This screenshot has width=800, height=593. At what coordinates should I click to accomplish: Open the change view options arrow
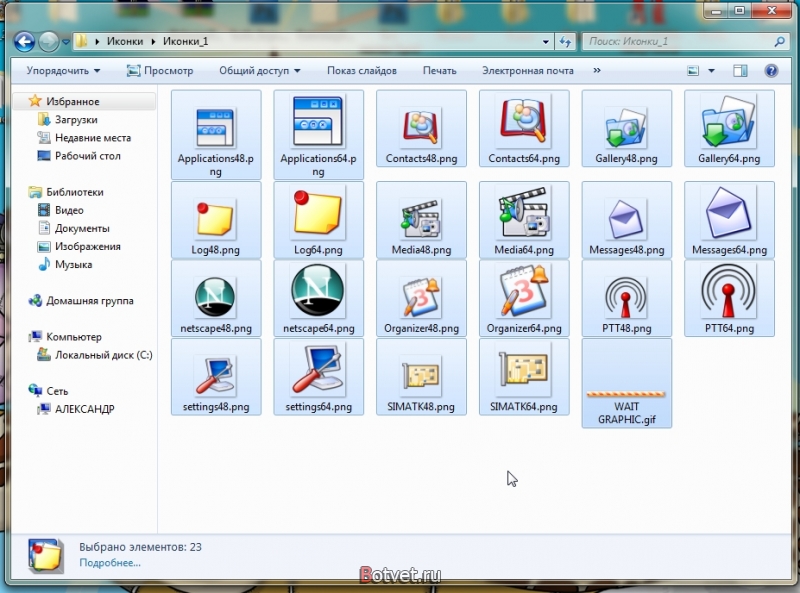coord(711,70)
